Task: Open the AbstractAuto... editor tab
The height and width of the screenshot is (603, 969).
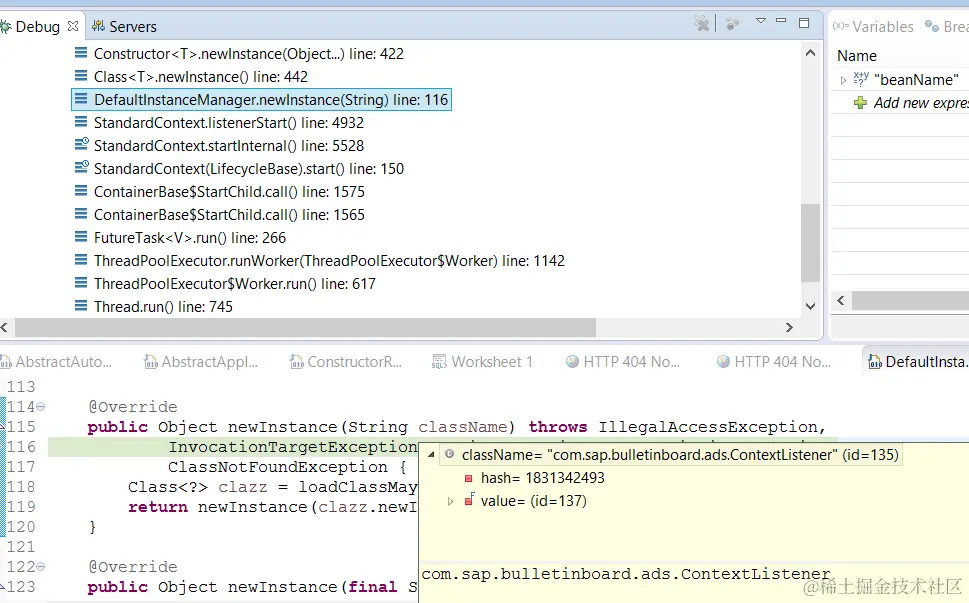Action: (56, 362)
